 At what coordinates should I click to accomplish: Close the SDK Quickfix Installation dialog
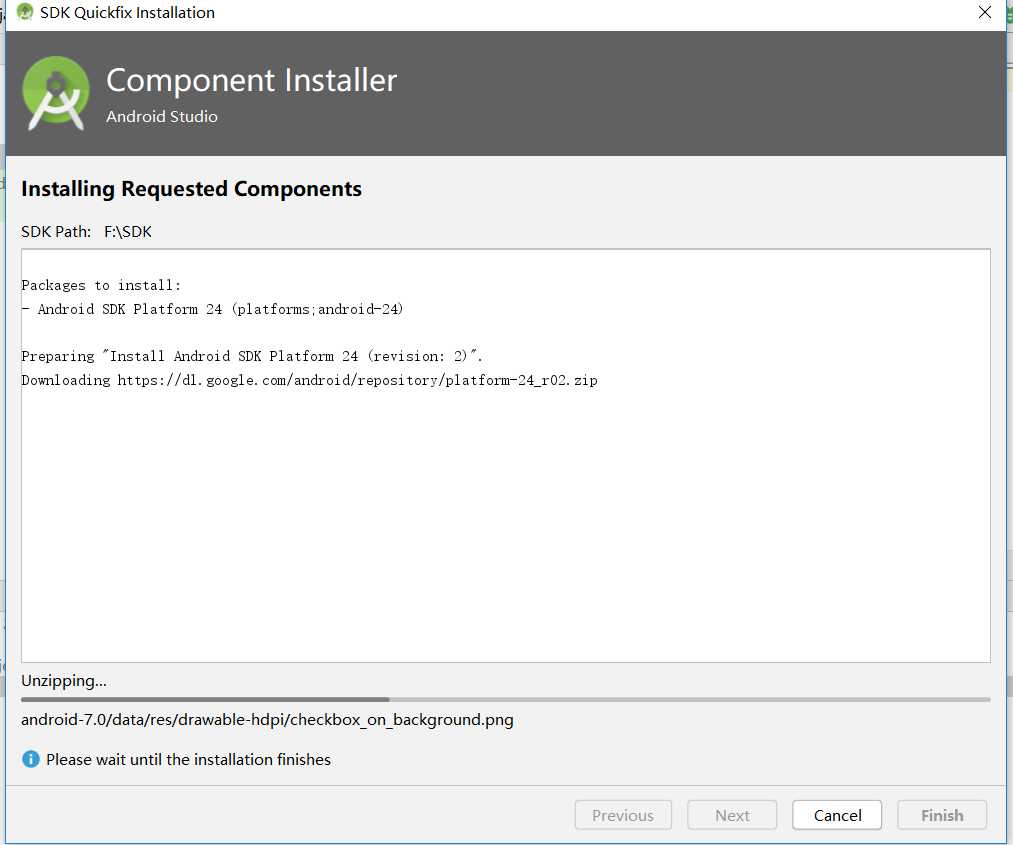985,12
